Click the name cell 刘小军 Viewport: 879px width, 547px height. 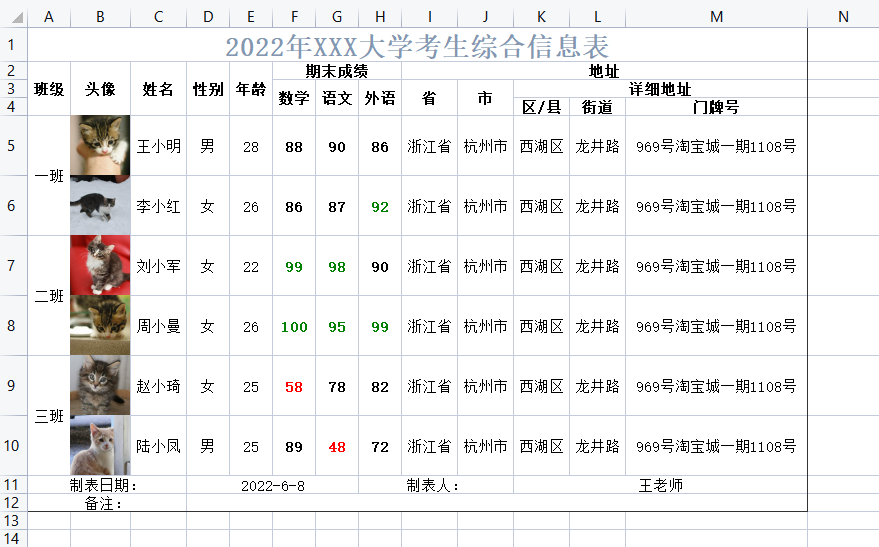pos(159,266)
